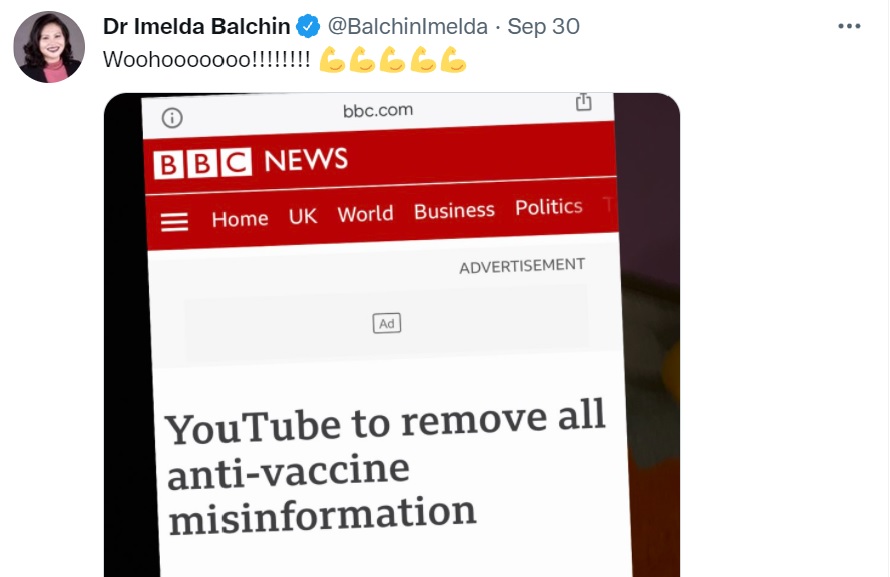
Task: Click the YouTube anti-vaccine misinformation headline
Action: point(385,467)
